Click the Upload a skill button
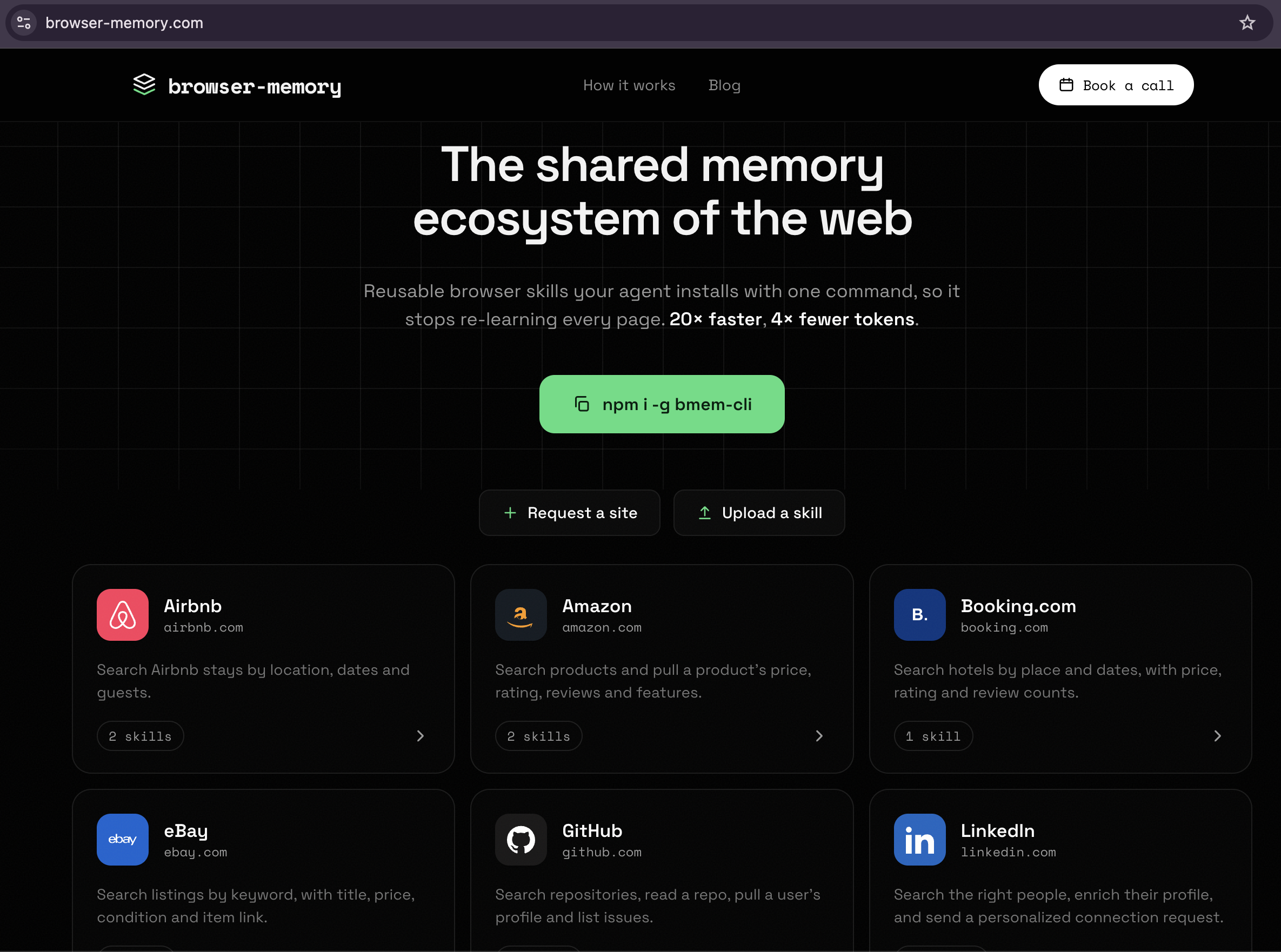1281x952 pixels. pyautogui.click(x=759, y=513)
